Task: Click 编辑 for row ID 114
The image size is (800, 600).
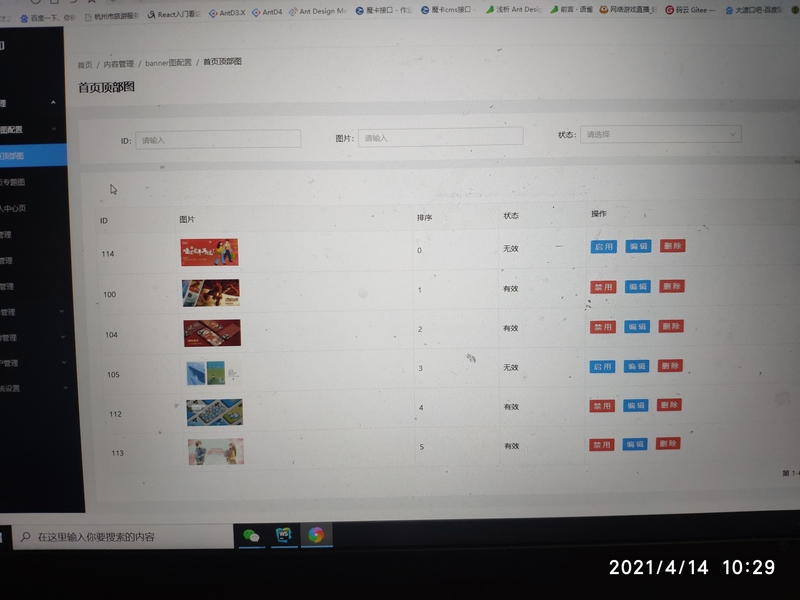Action: click(638, 246)
